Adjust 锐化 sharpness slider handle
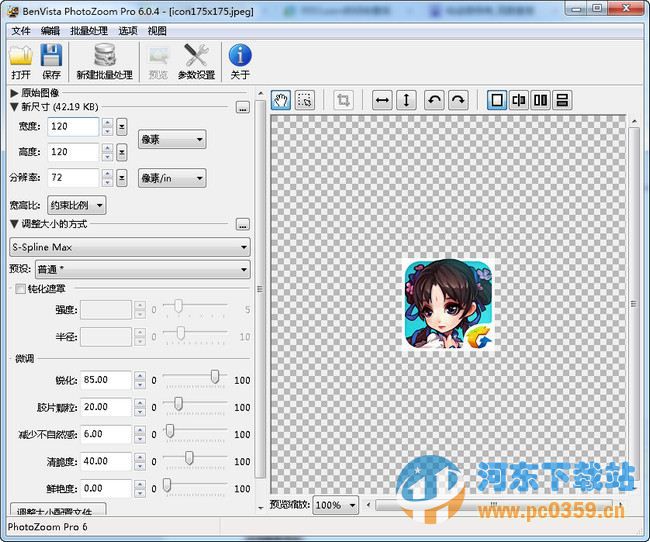 215,377
